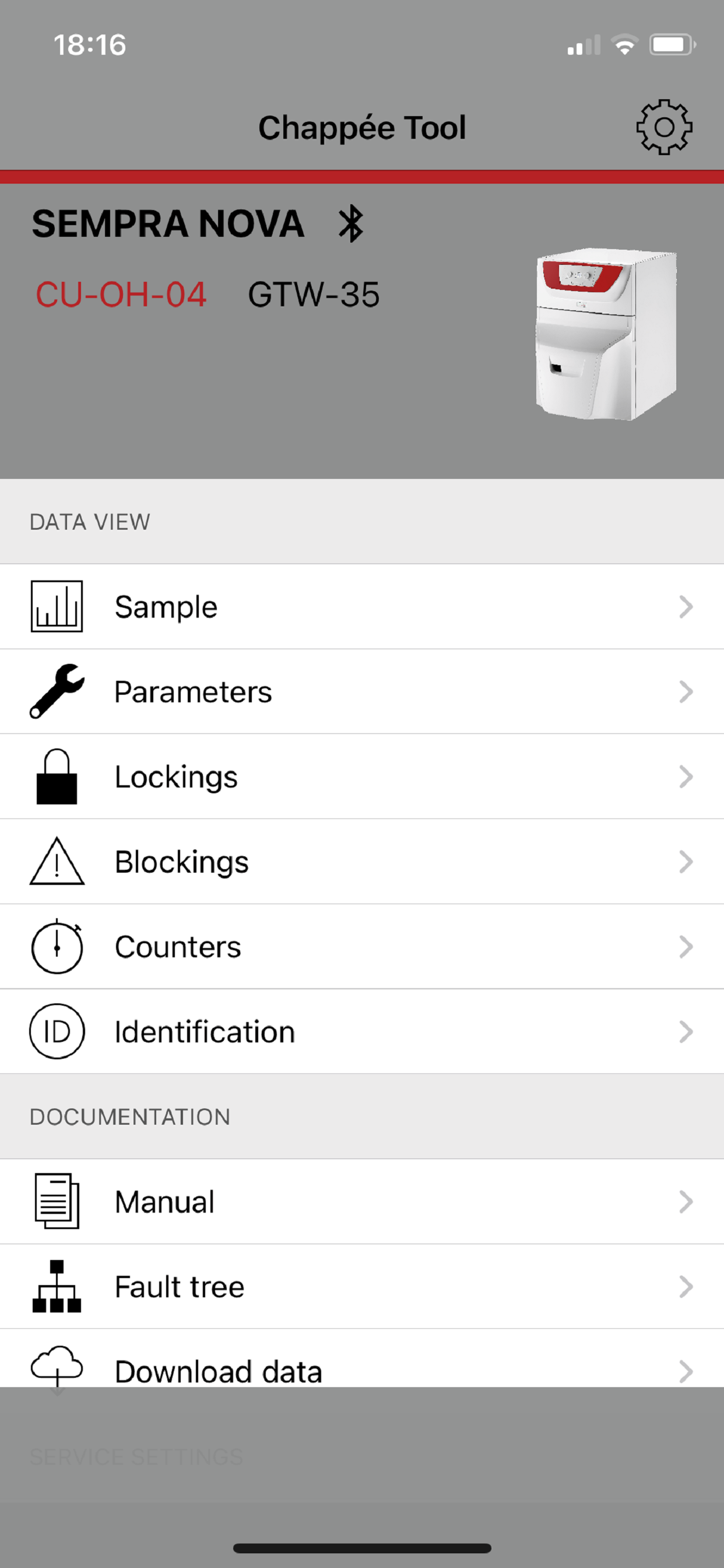The width and height of the screenshot is (724, 1568).
Task: Tap the Lockings padlock icon
Action: (57, 776)
